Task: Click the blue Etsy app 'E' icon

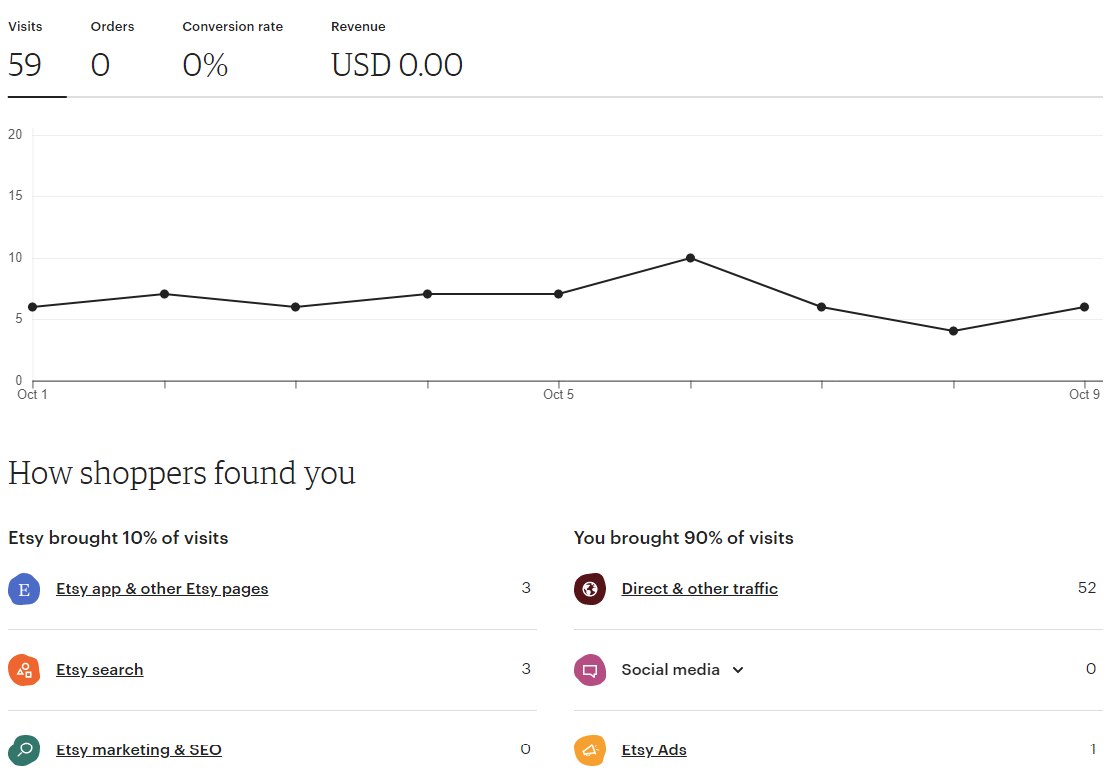Action: pos(24,589)
